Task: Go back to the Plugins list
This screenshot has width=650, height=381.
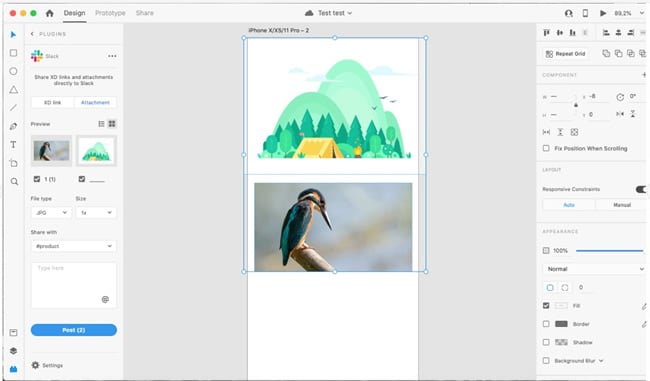Action: 32,34
